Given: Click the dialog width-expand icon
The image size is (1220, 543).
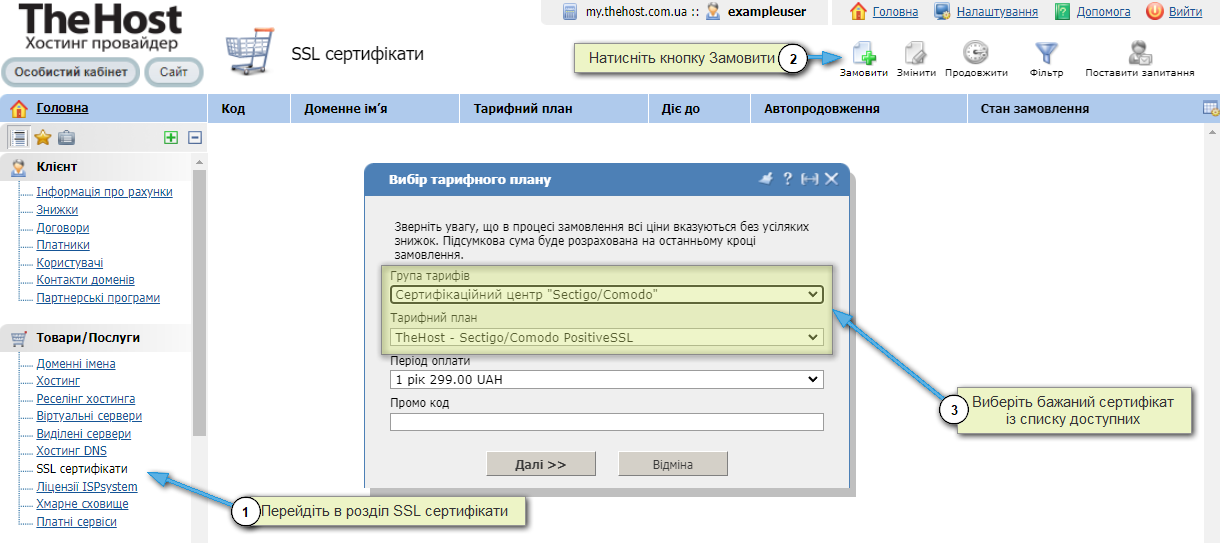Looking at the screenshot, I should pos(810,179).
